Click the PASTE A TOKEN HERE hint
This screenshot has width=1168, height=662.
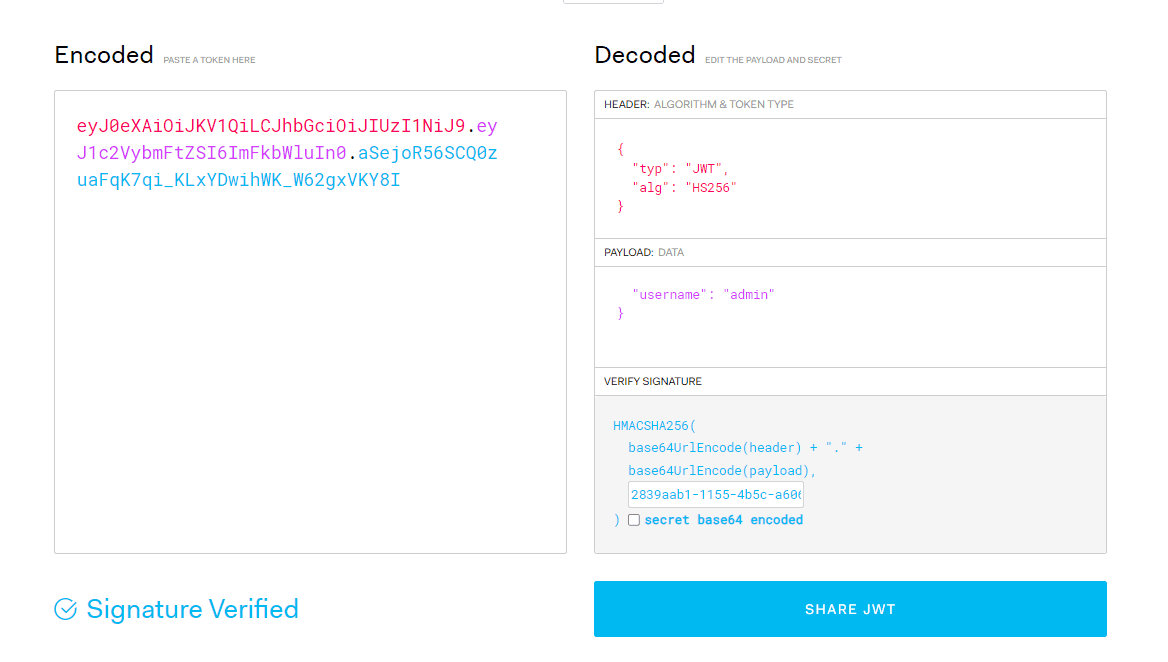[209, 60]
